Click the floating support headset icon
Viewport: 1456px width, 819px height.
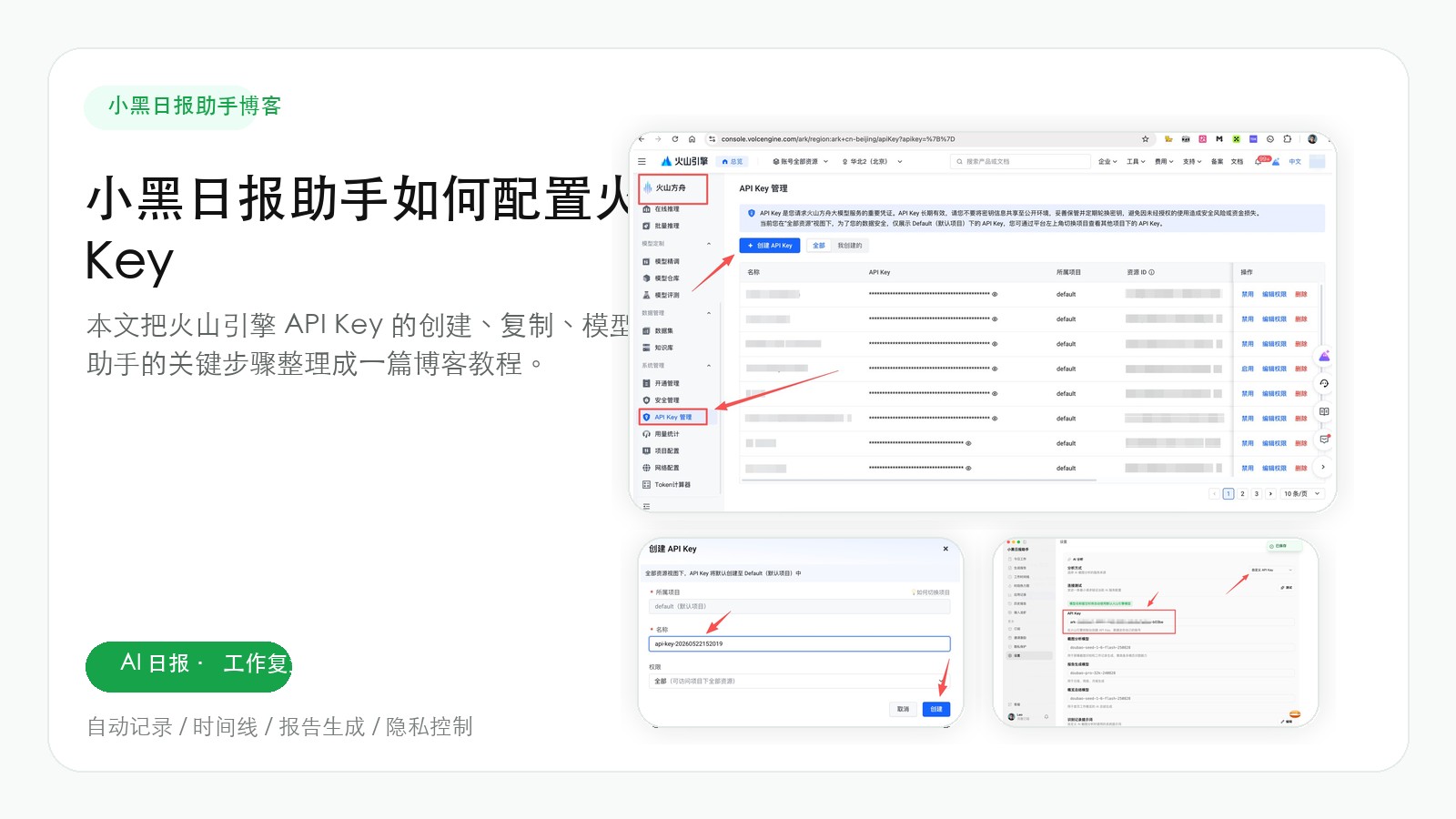[x=1324, y=384]
